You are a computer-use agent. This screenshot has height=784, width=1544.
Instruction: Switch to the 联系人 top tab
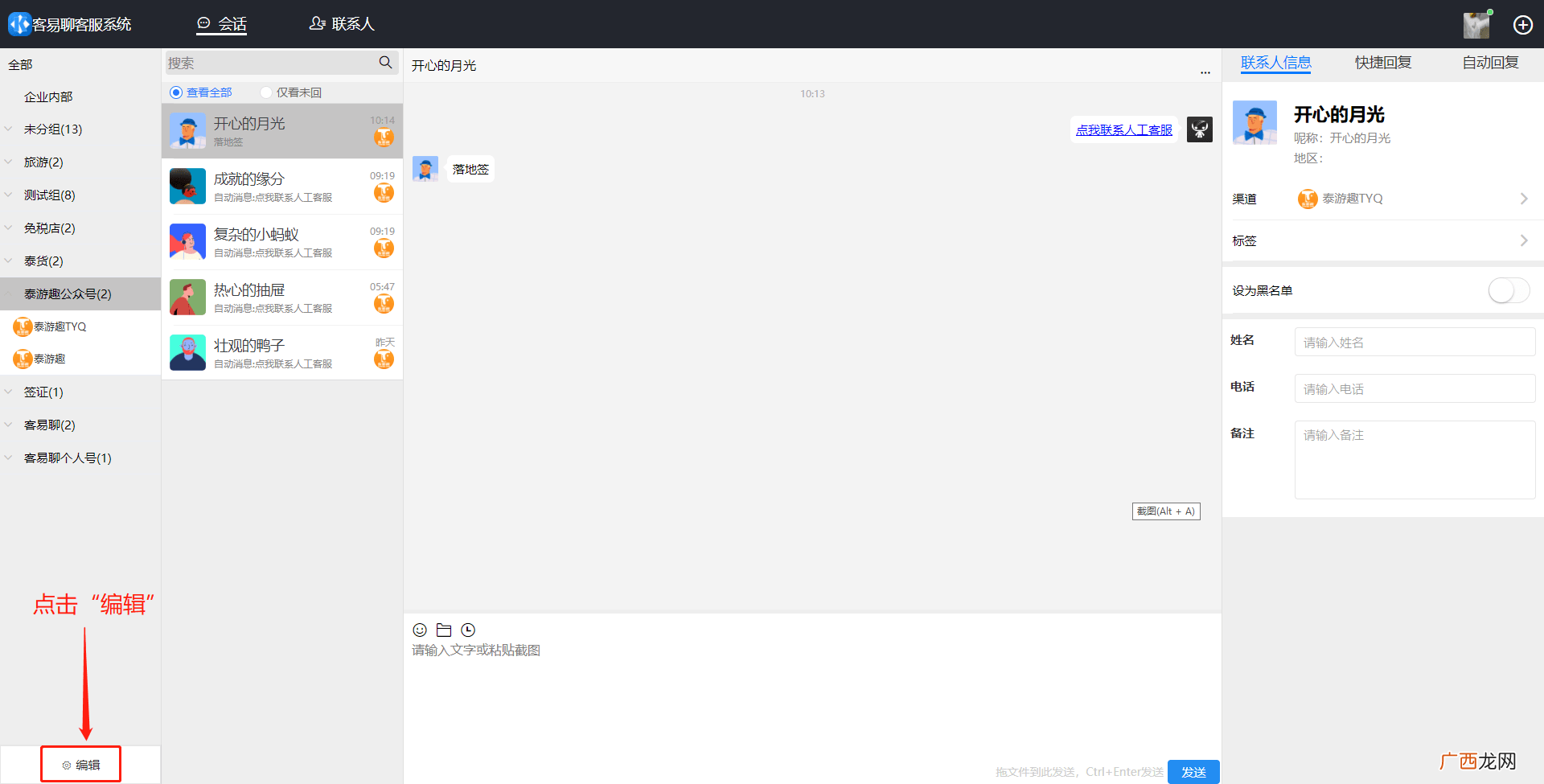pyautogui.click(x=342, y=24)
